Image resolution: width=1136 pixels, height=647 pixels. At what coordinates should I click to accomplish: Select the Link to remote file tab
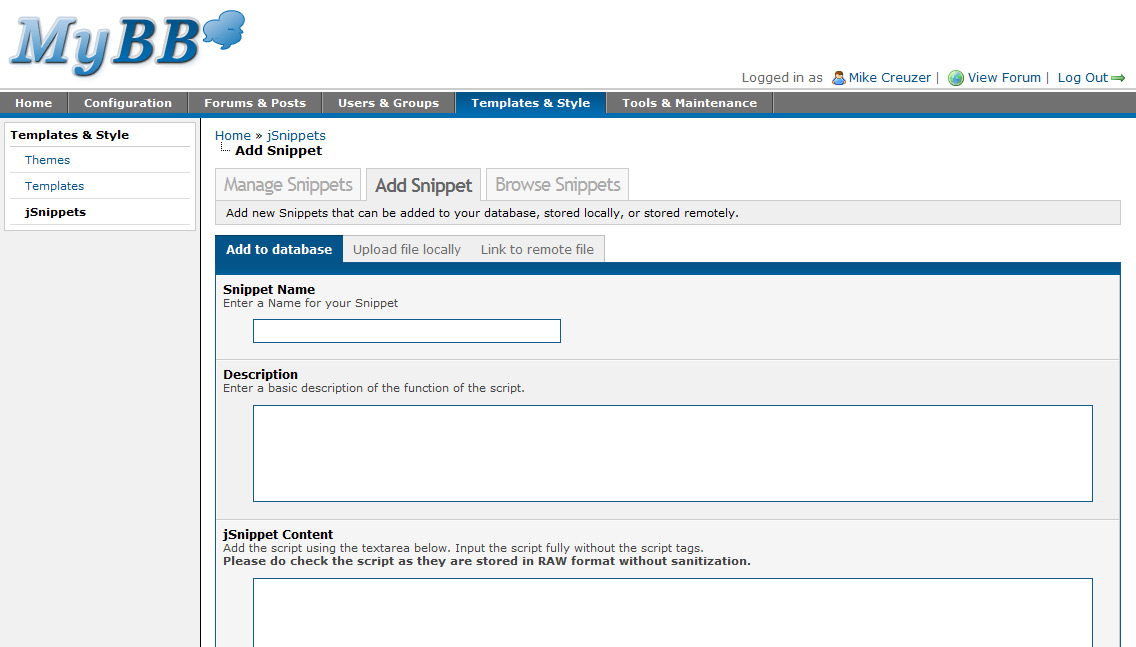tap(537, 250)
